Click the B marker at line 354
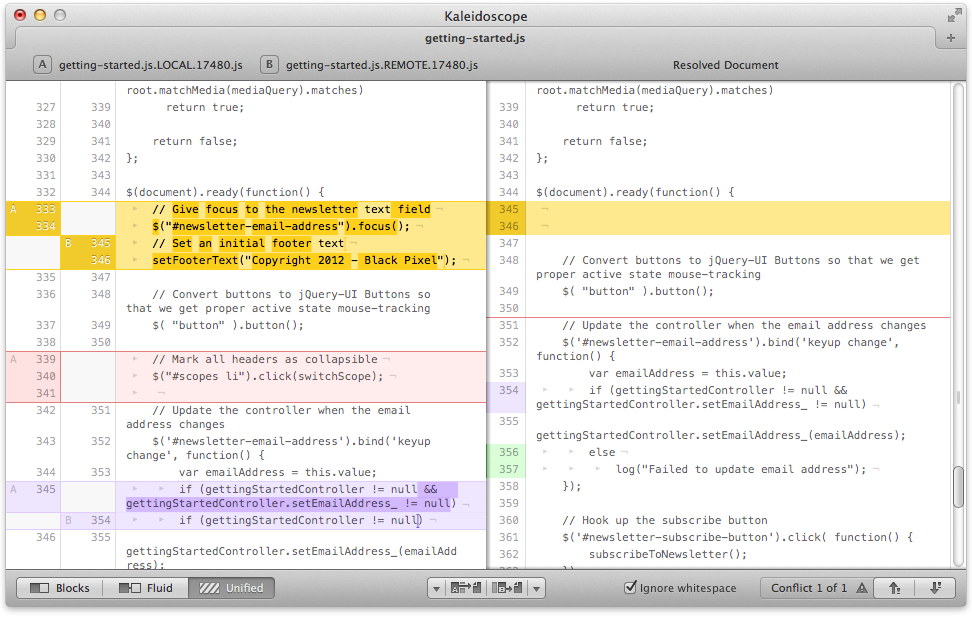 tap(68, 520)
